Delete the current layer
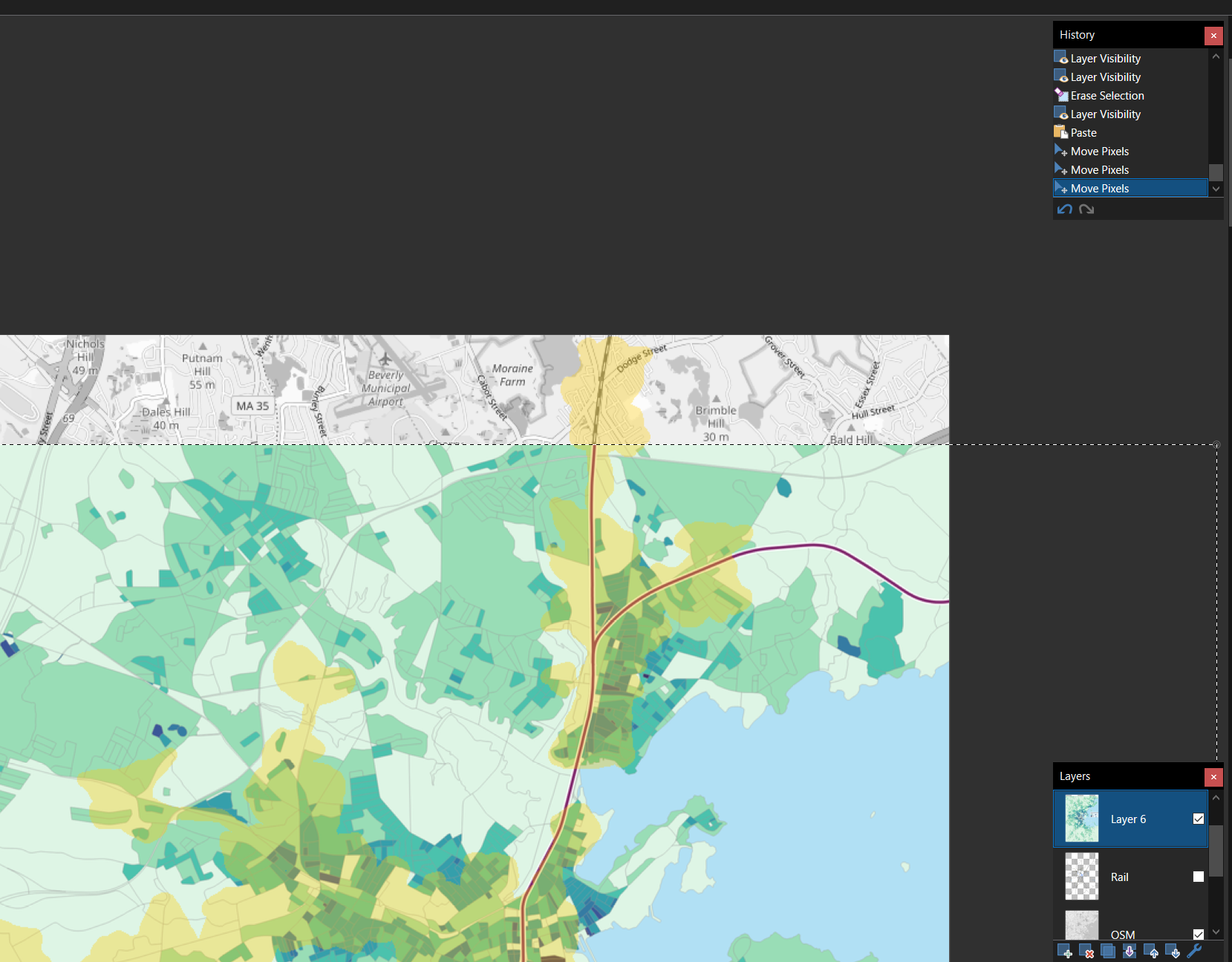This screenshot has width=1232, height=962. coord(1086,952)
